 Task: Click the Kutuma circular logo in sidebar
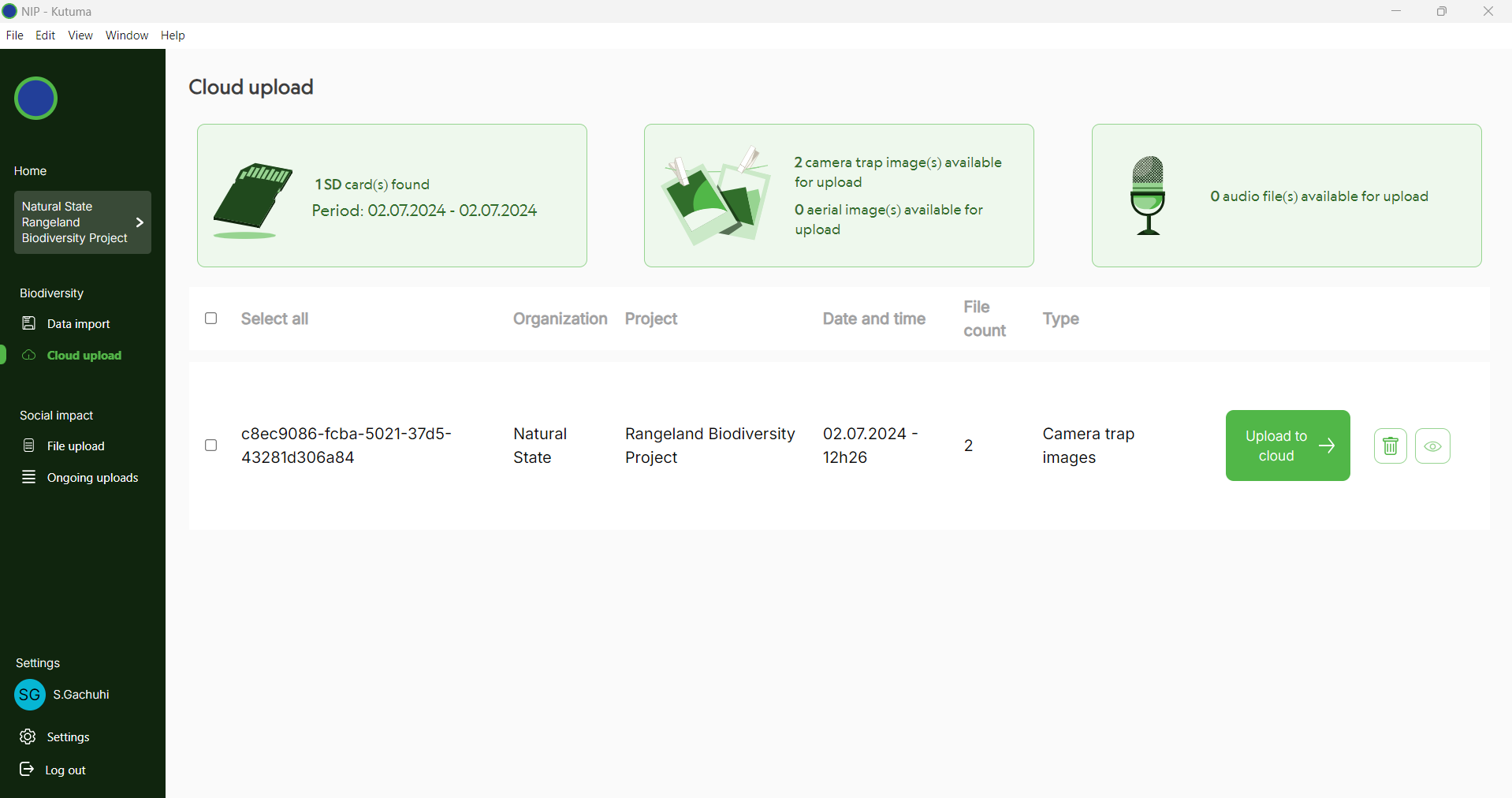click(35, 99)
